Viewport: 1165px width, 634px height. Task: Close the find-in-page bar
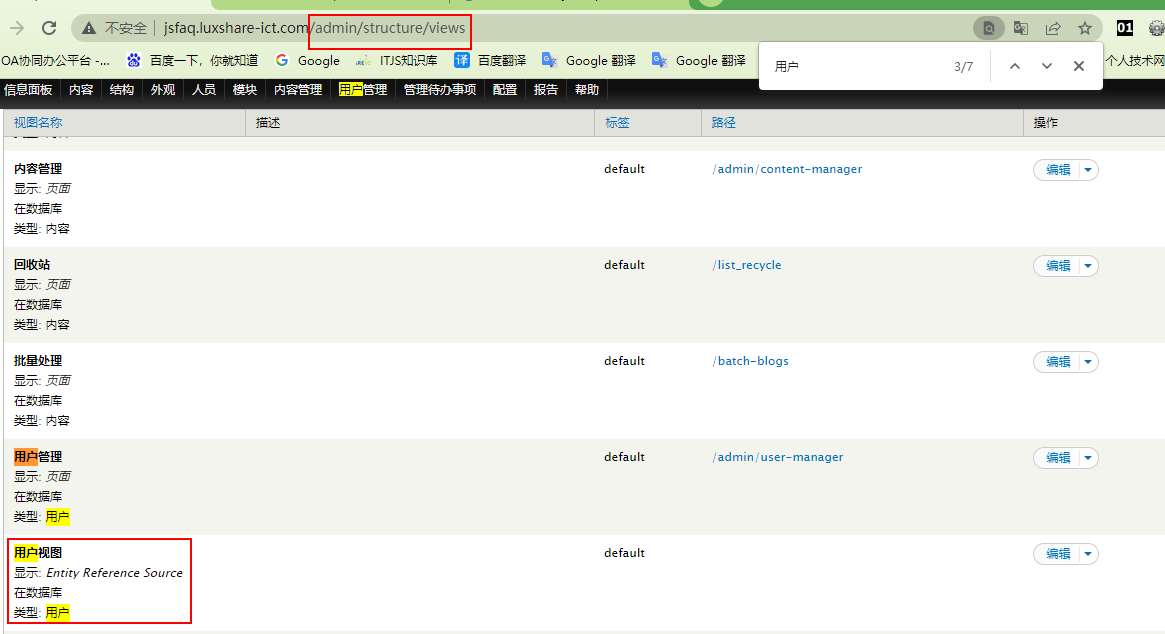point(1079,66)
